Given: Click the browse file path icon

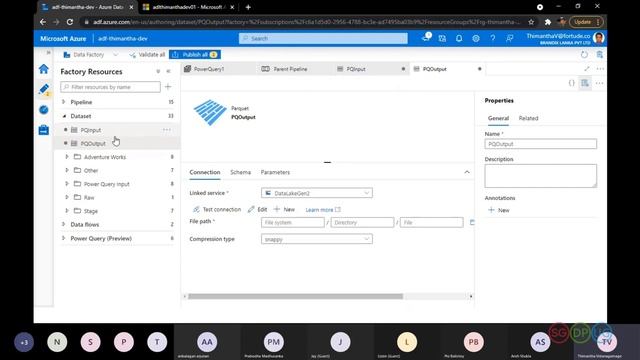Looking at the screenshot, I should (x=472, y=222).
